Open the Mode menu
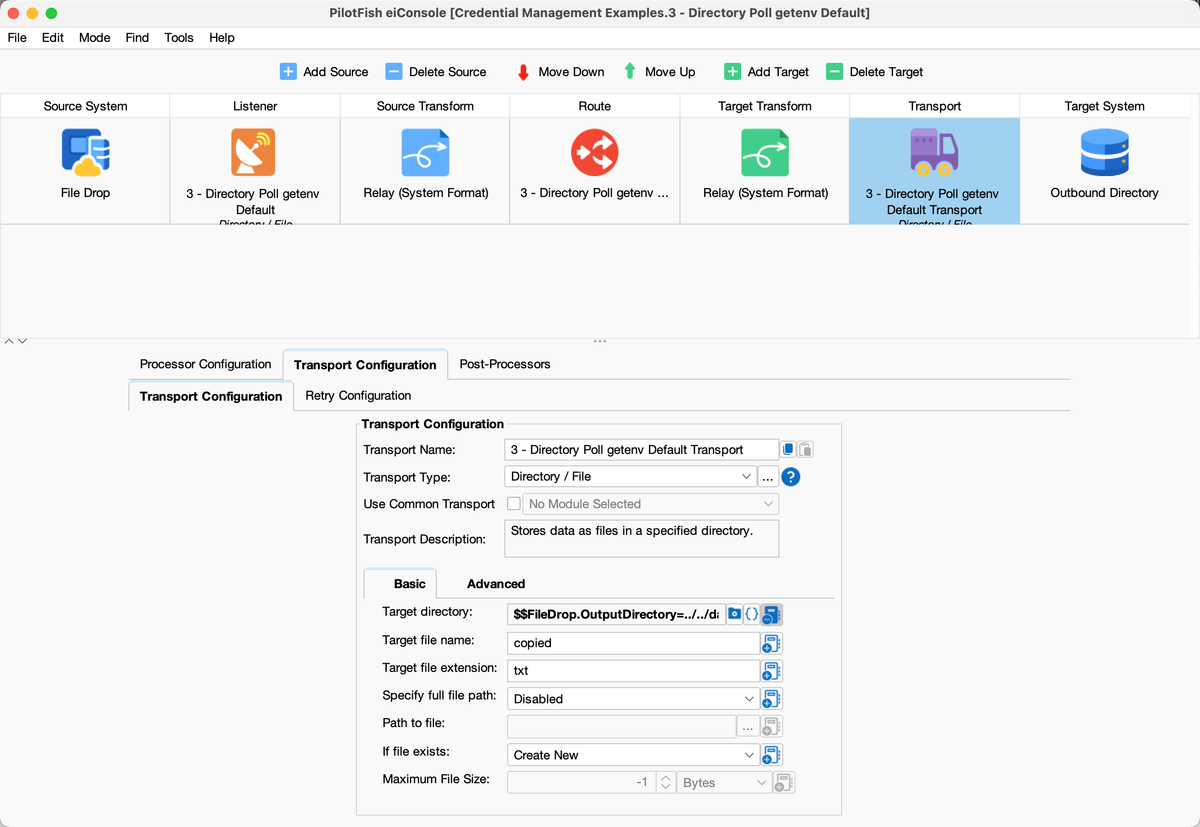The height and width of the screenshot is (827, 1200). click(95, 37)
